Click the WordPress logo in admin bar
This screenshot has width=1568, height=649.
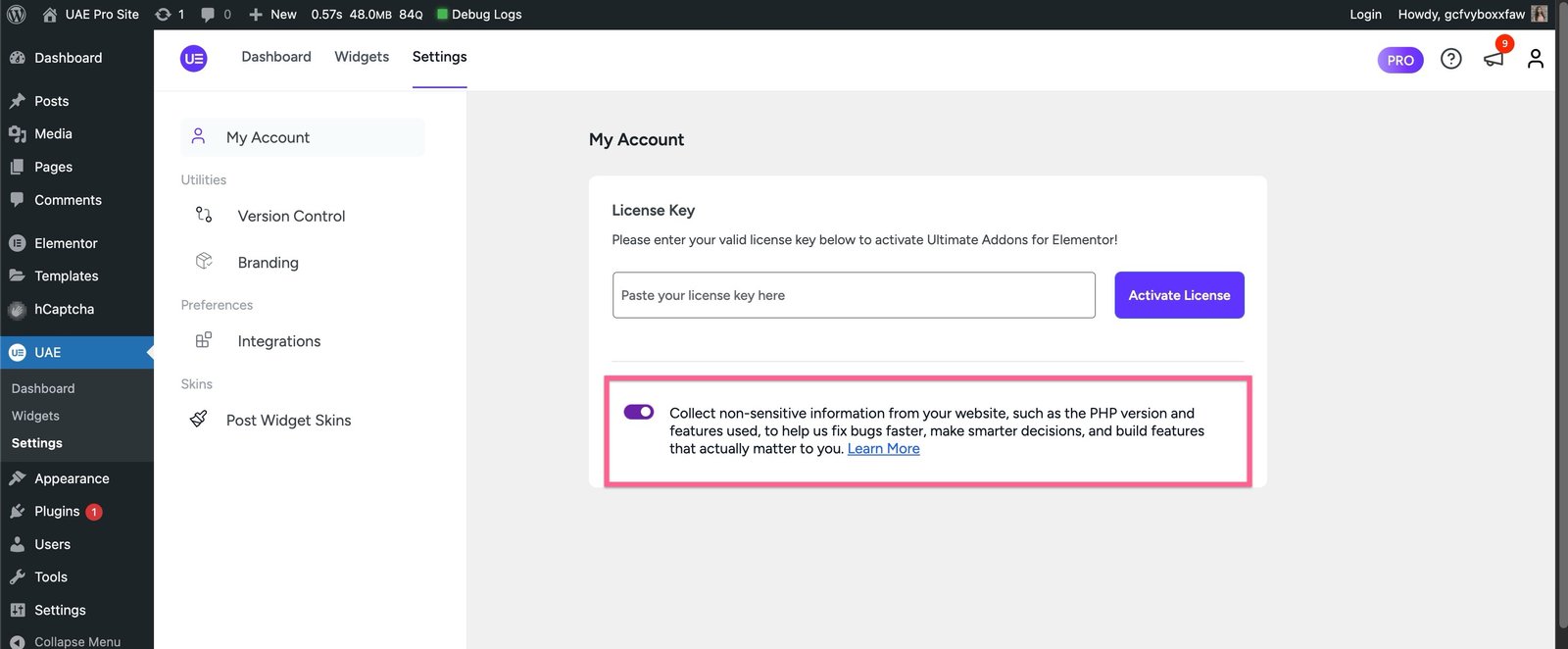pos(17,14)
